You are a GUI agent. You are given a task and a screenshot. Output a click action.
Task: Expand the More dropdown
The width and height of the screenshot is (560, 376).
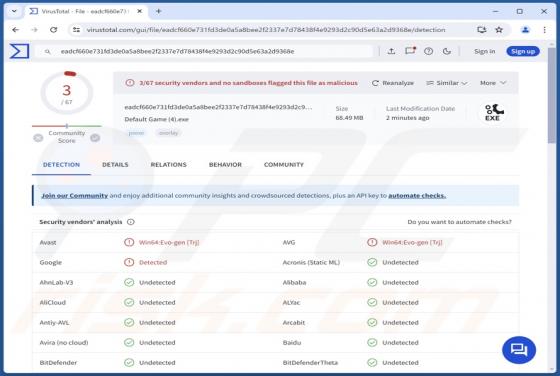click(x=493, y=83)
